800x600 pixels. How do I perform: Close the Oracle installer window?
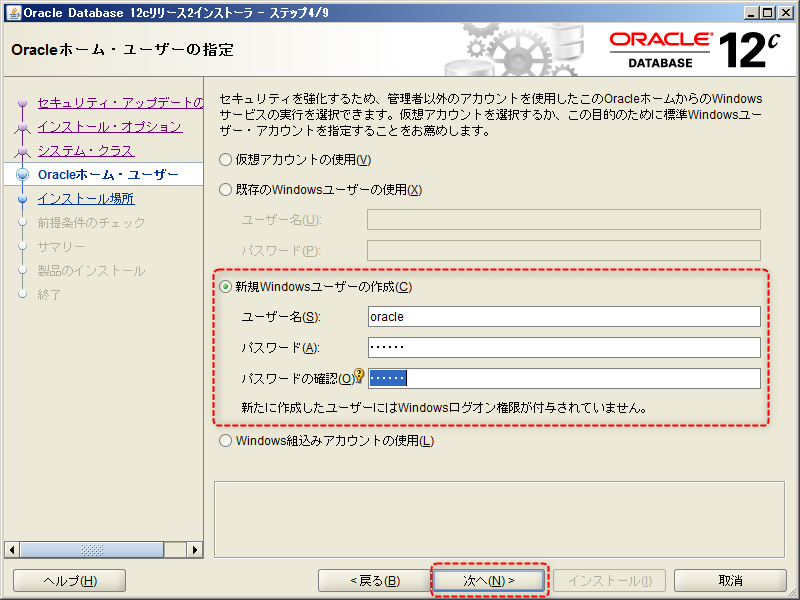(786, 13)
